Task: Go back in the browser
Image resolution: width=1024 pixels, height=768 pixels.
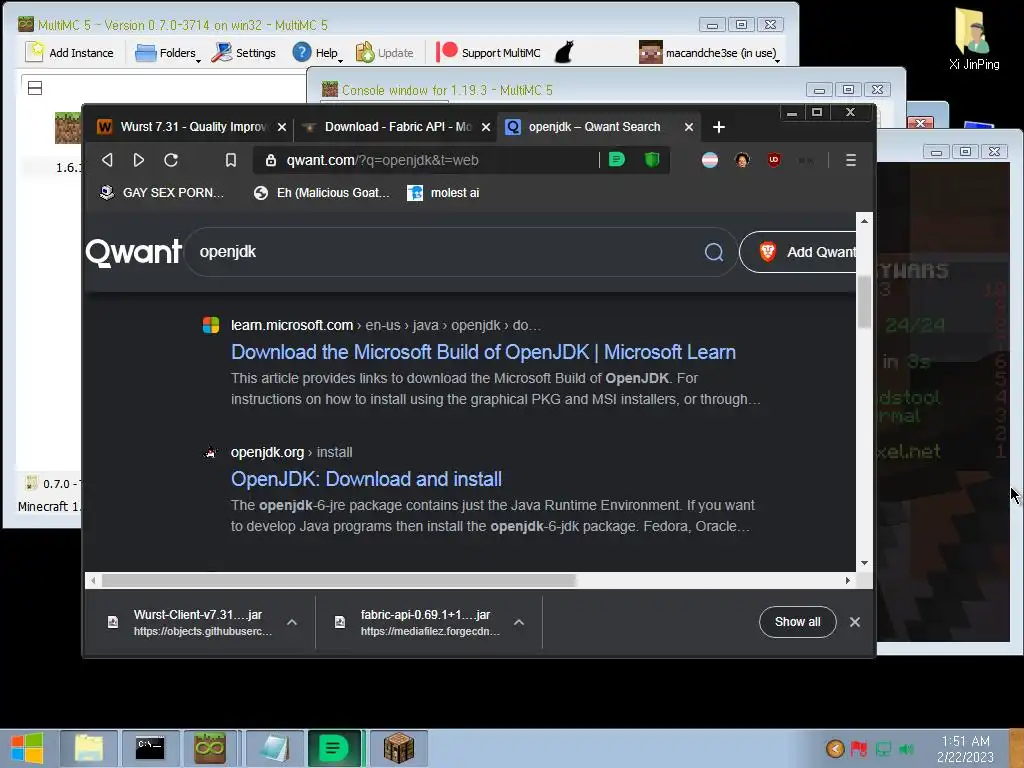Action: [107, 160]
